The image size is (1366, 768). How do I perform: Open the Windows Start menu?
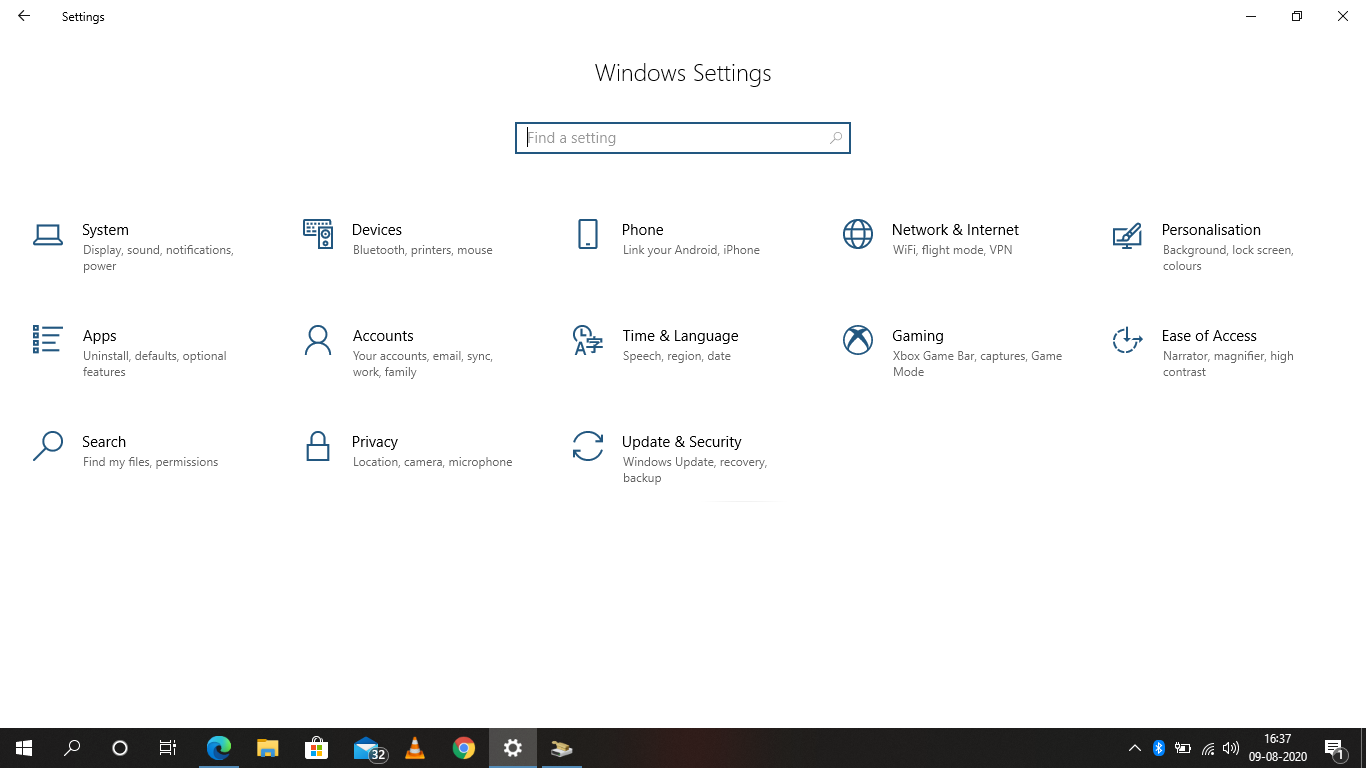(24, 748)
